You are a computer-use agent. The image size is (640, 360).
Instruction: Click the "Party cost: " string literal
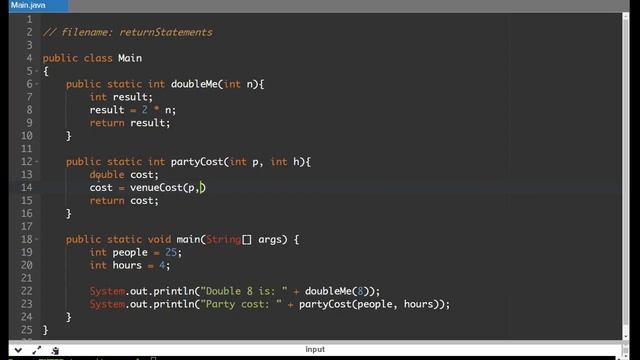click(241, 304)
